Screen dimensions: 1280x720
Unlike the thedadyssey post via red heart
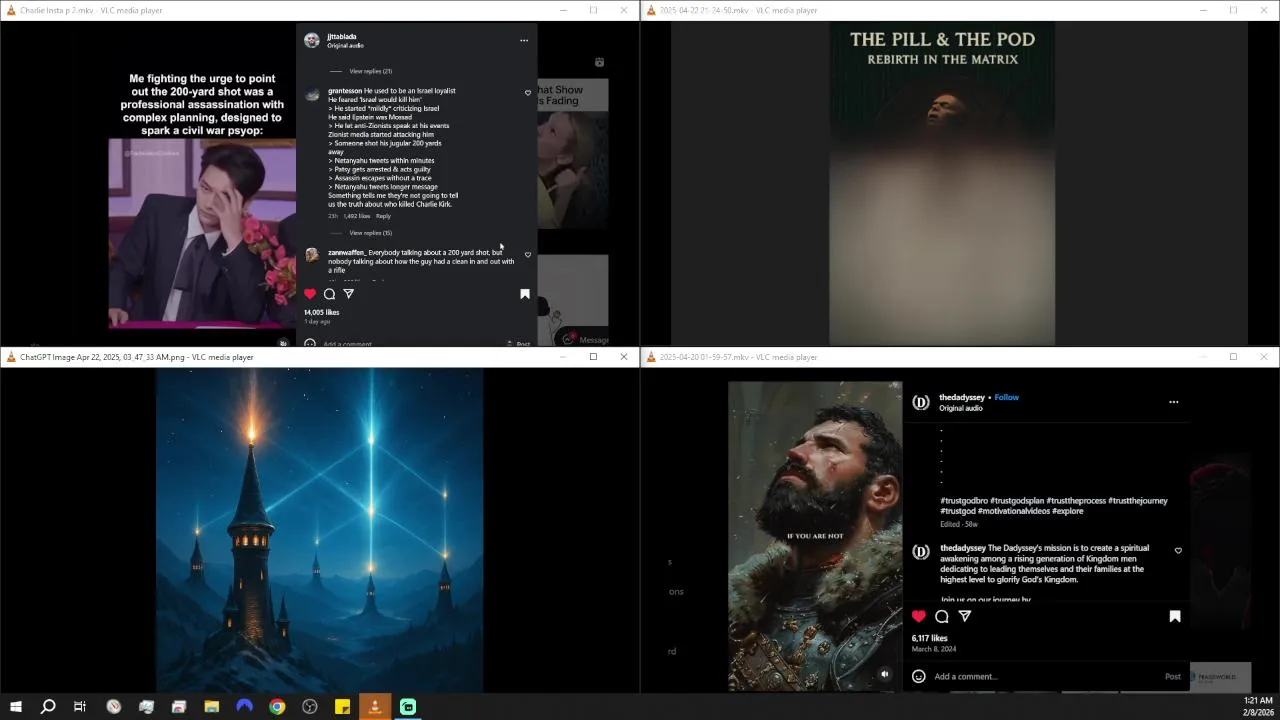pos(919,616)
